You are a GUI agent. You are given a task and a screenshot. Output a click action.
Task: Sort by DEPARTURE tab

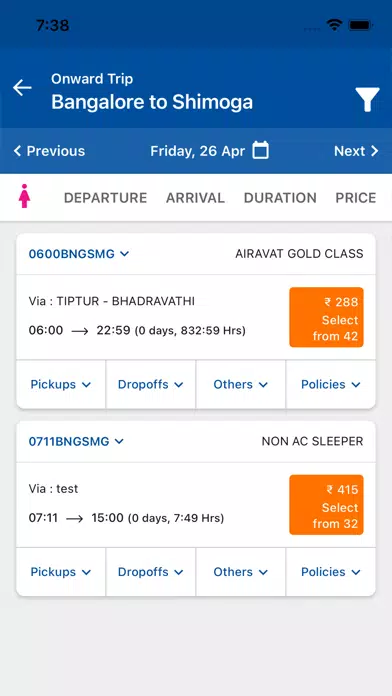coord(106,198)
